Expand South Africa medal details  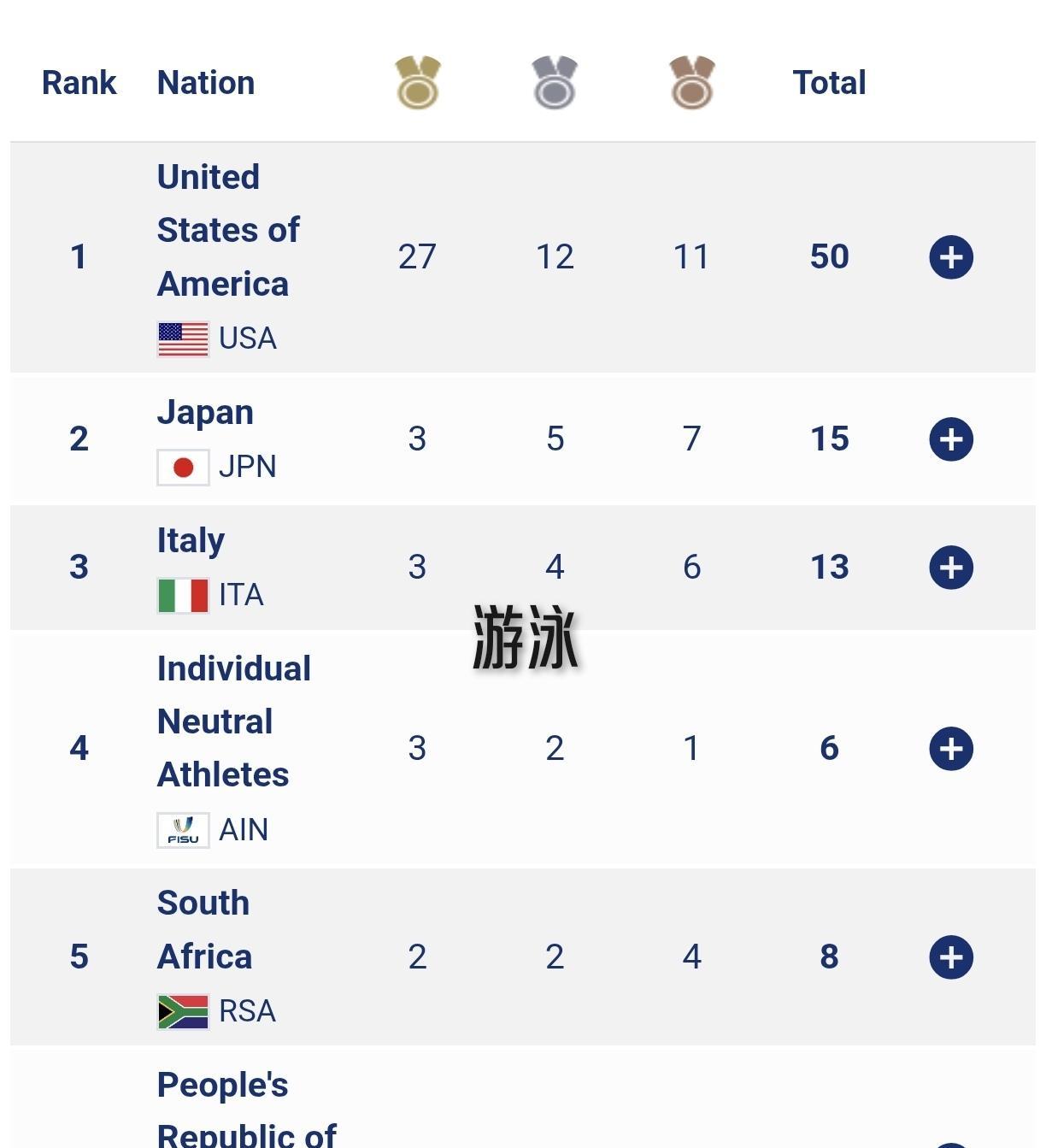pos(951,957)
